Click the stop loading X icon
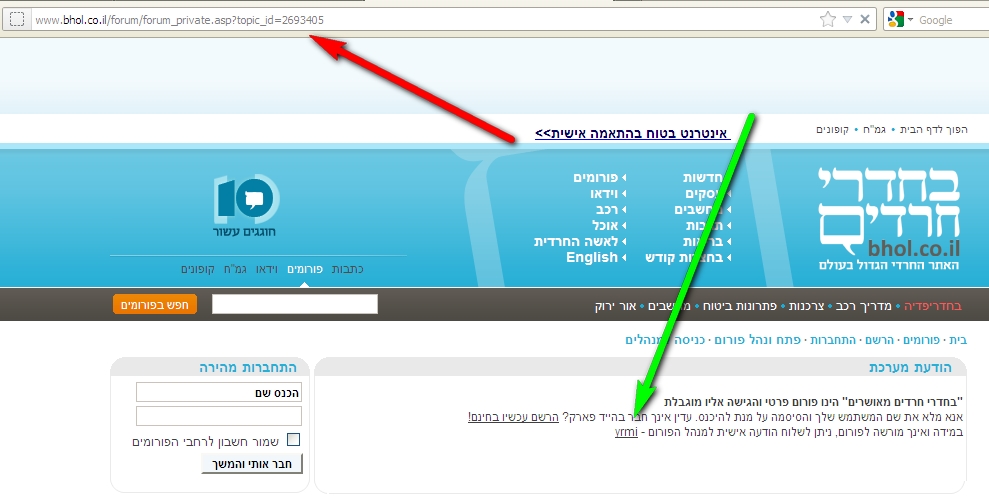 pos(864,19)
